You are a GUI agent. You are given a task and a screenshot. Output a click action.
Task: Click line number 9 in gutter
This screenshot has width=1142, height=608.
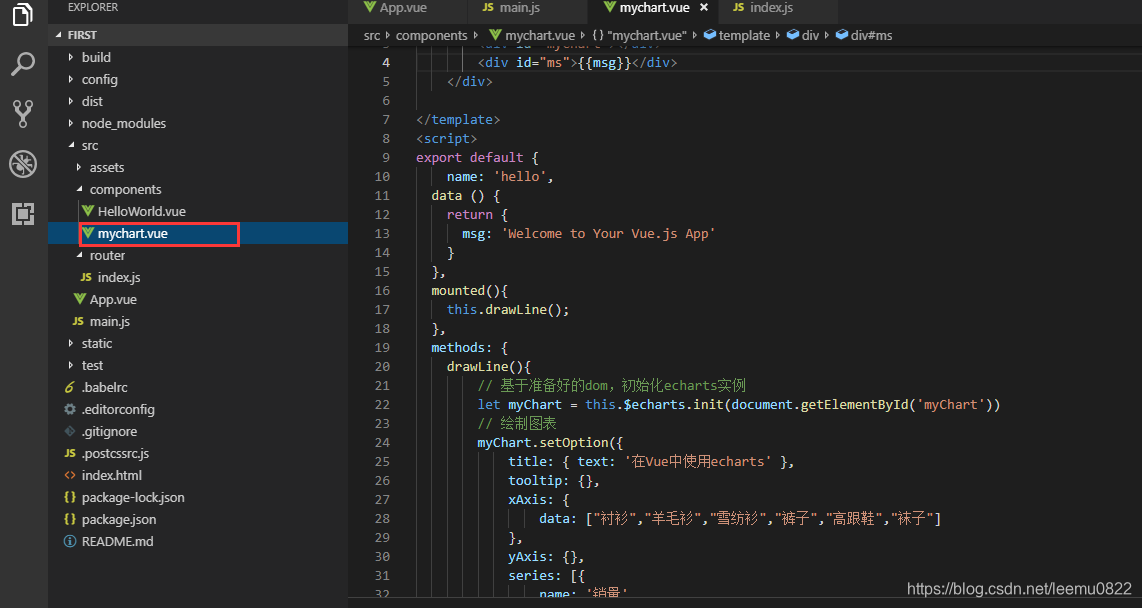pyautogui.click(x=385, y=157)
